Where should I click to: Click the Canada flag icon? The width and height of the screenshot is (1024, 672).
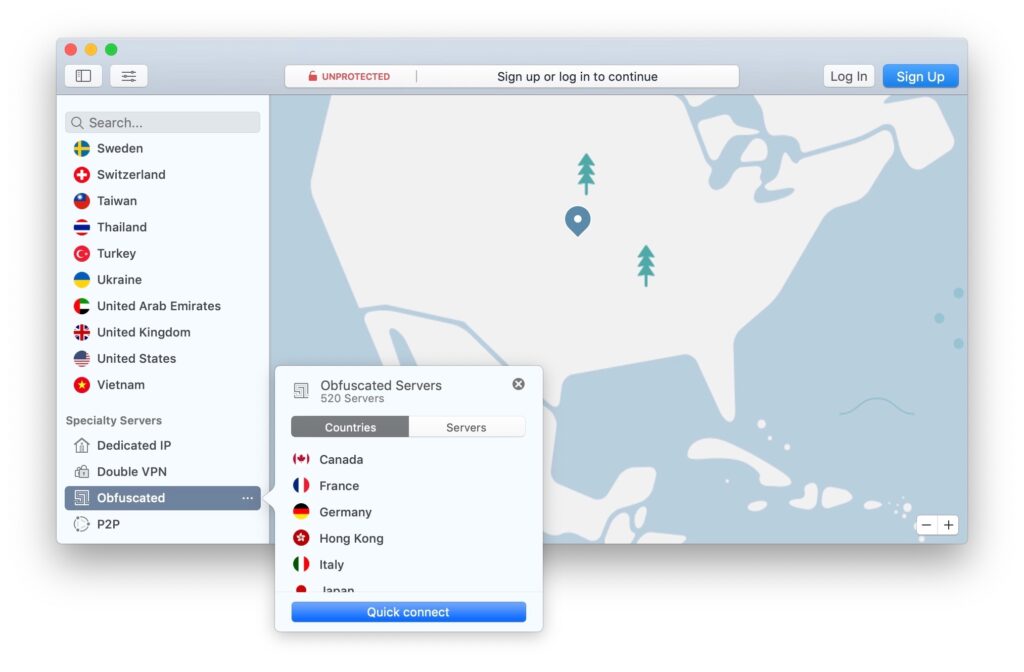tap(301, 459)
